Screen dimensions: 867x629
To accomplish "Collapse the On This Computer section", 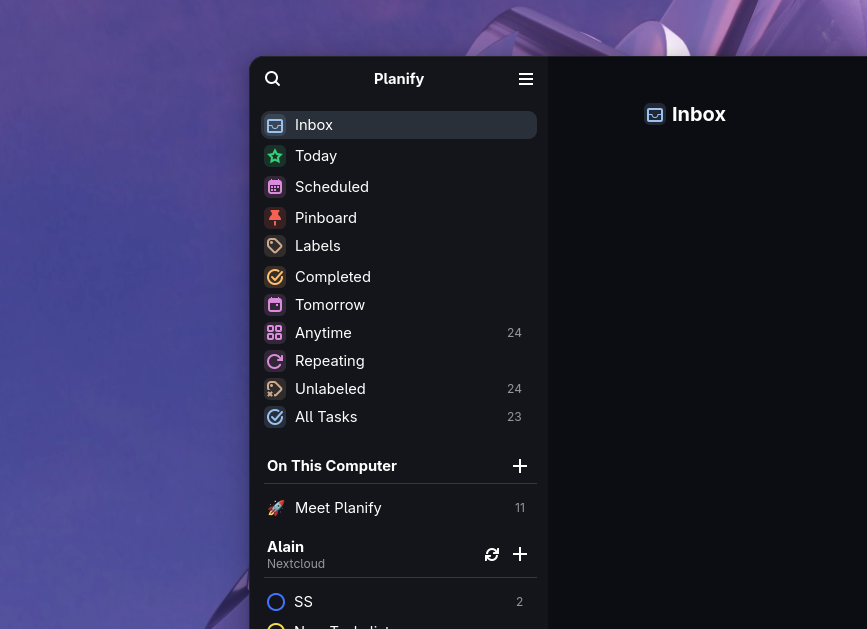I will coord(332,466).
